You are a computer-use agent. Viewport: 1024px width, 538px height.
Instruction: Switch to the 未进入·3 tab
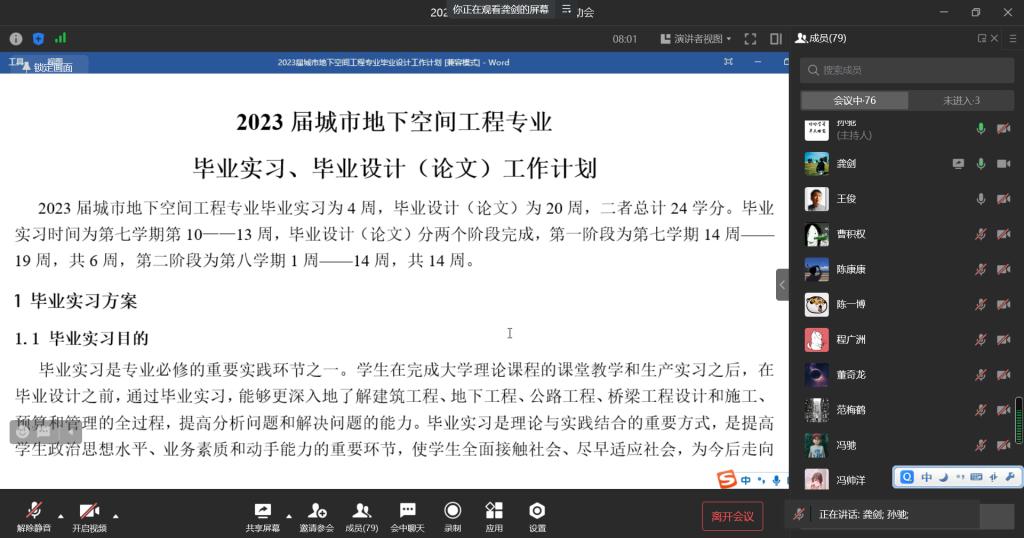point(961,100)
